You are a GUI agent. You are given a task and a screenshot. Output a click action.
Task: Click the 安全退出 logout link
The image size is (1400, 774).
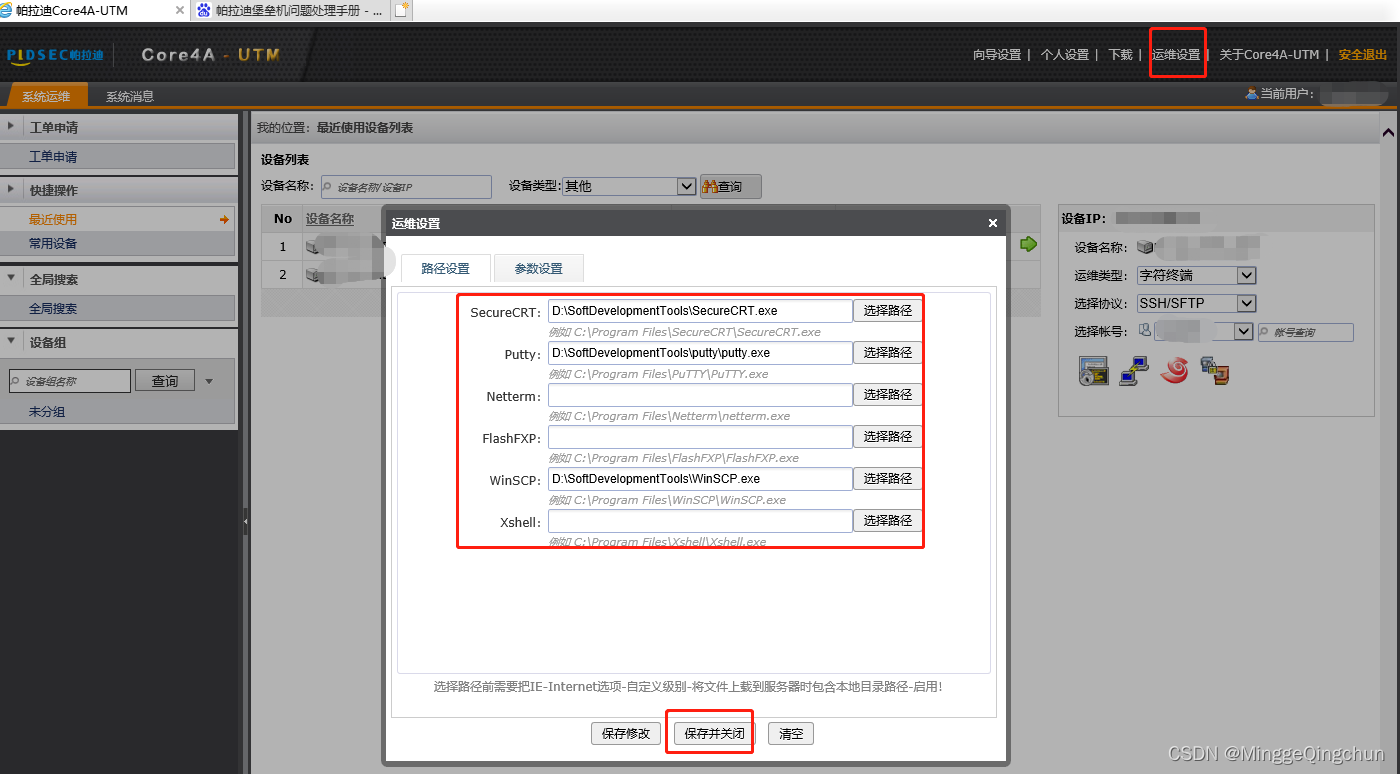coord(1363,55)
